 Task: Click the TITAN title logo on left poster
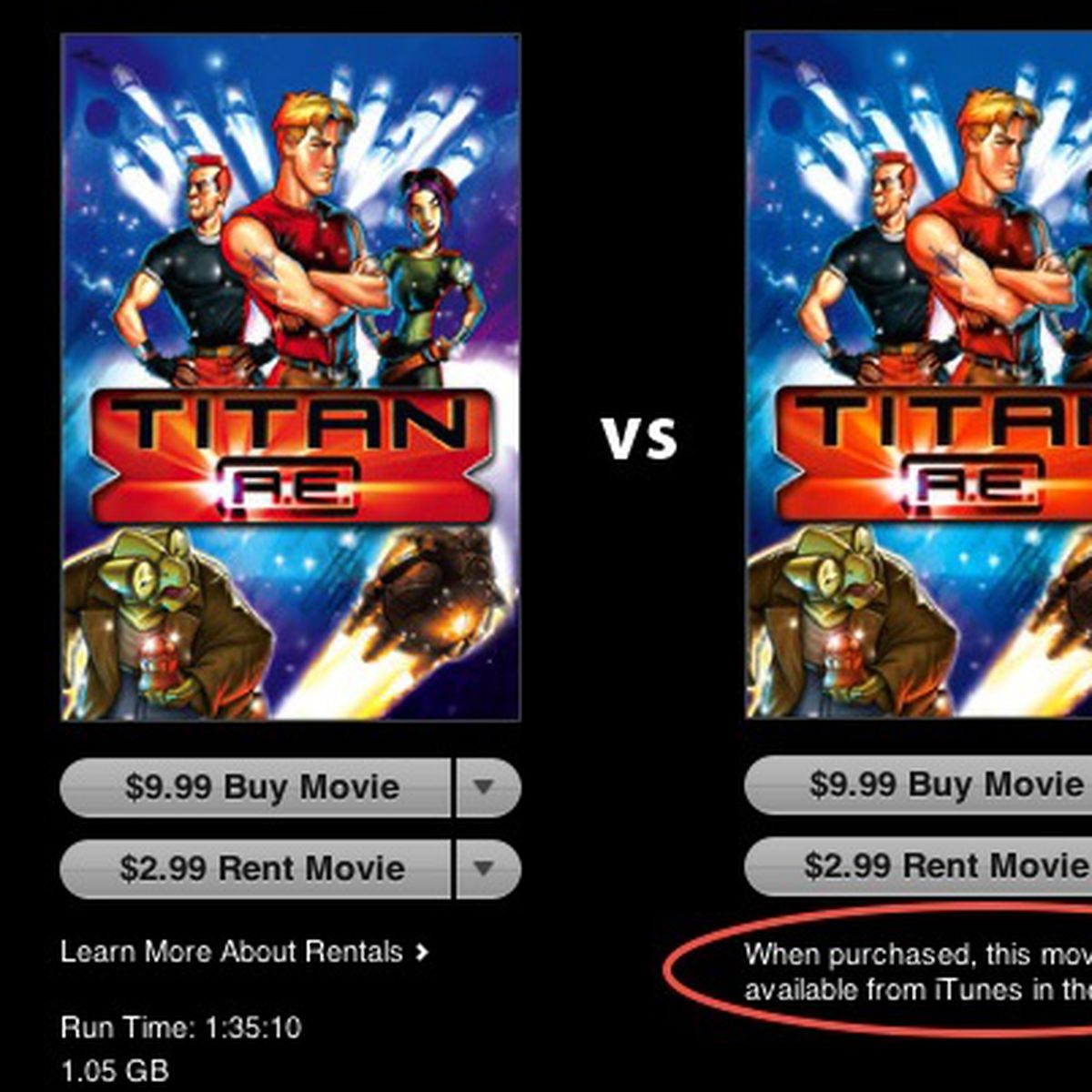291,424
